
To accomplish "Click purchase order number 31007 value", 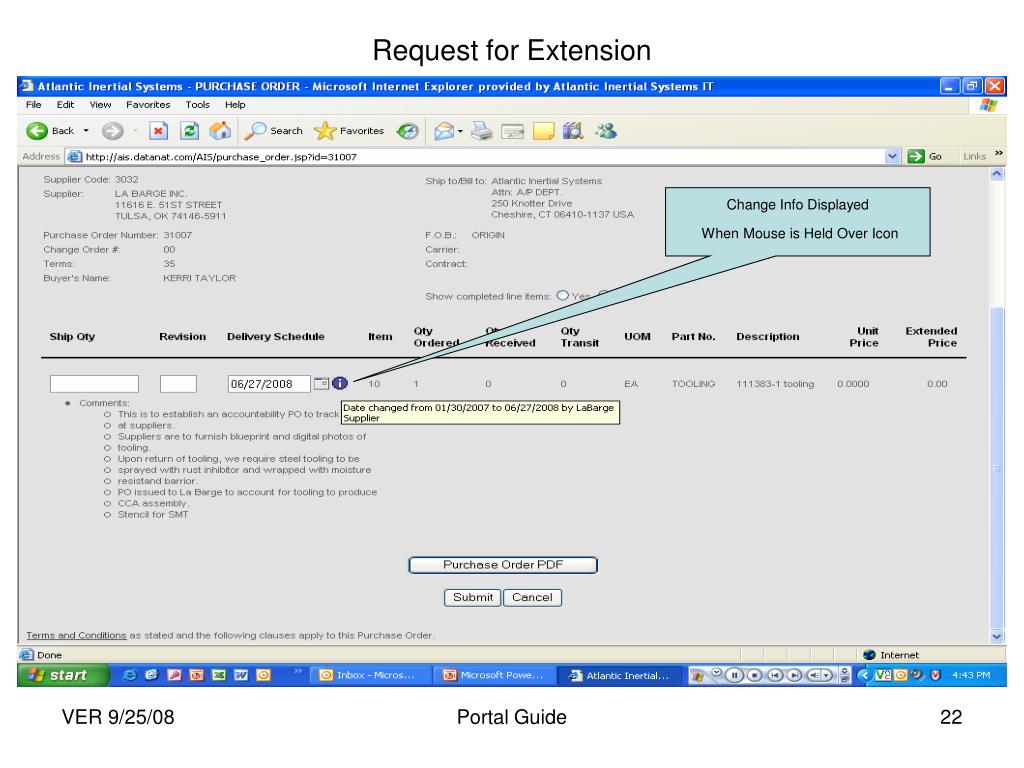I will click(178, 235).
